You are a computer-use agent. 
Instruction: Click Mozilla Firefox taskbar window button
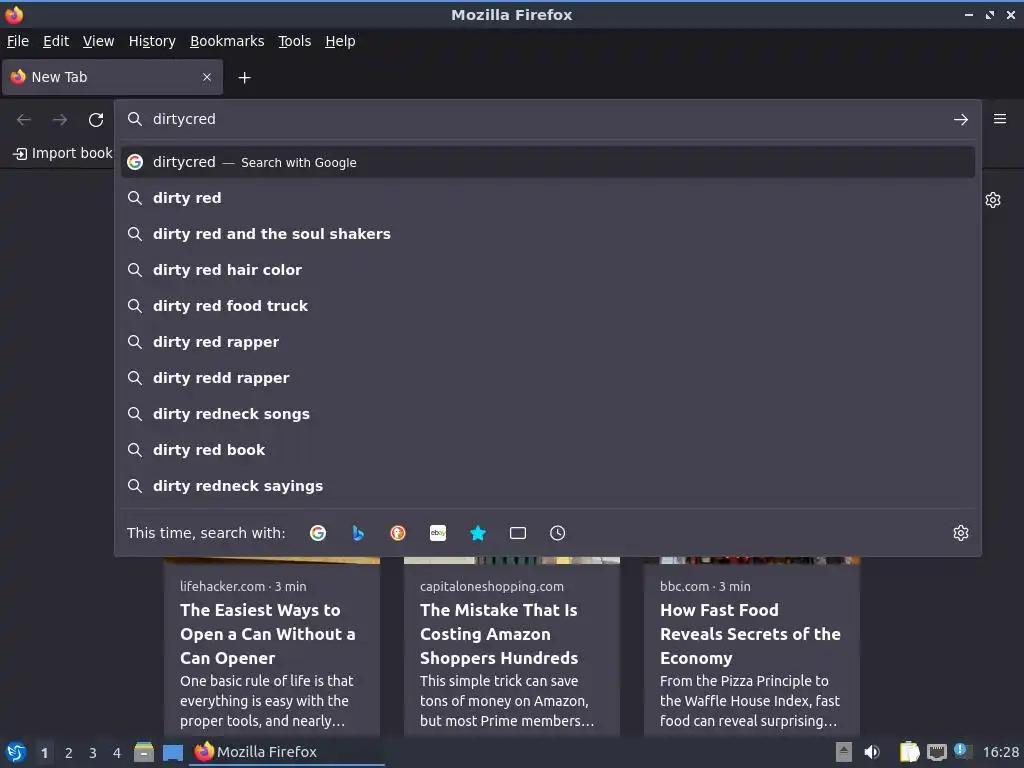(x=287, y=752)
